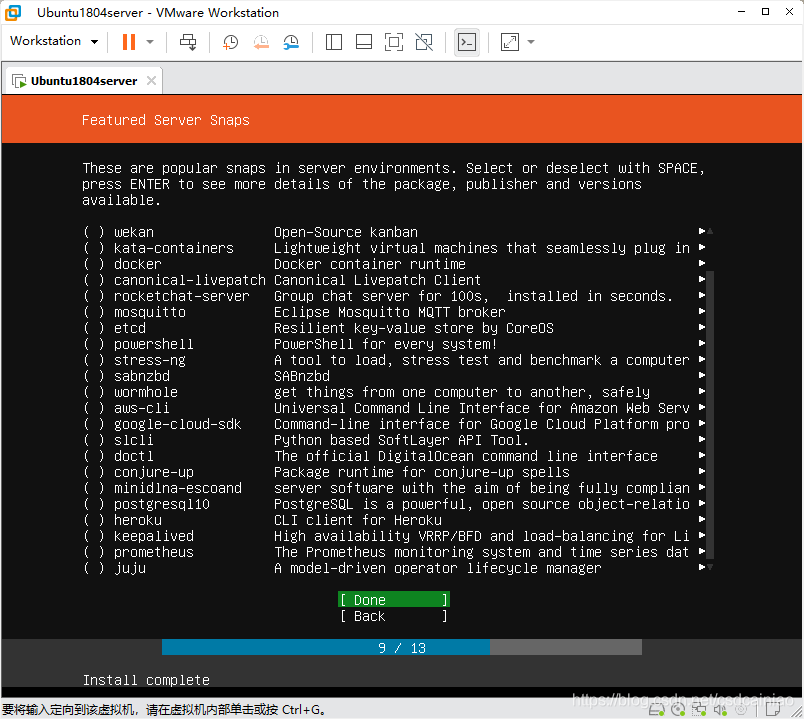Image resolution: width=804 pixels, height=719 pixels.
Task: Click the Back button
Action: click(394, 616)
